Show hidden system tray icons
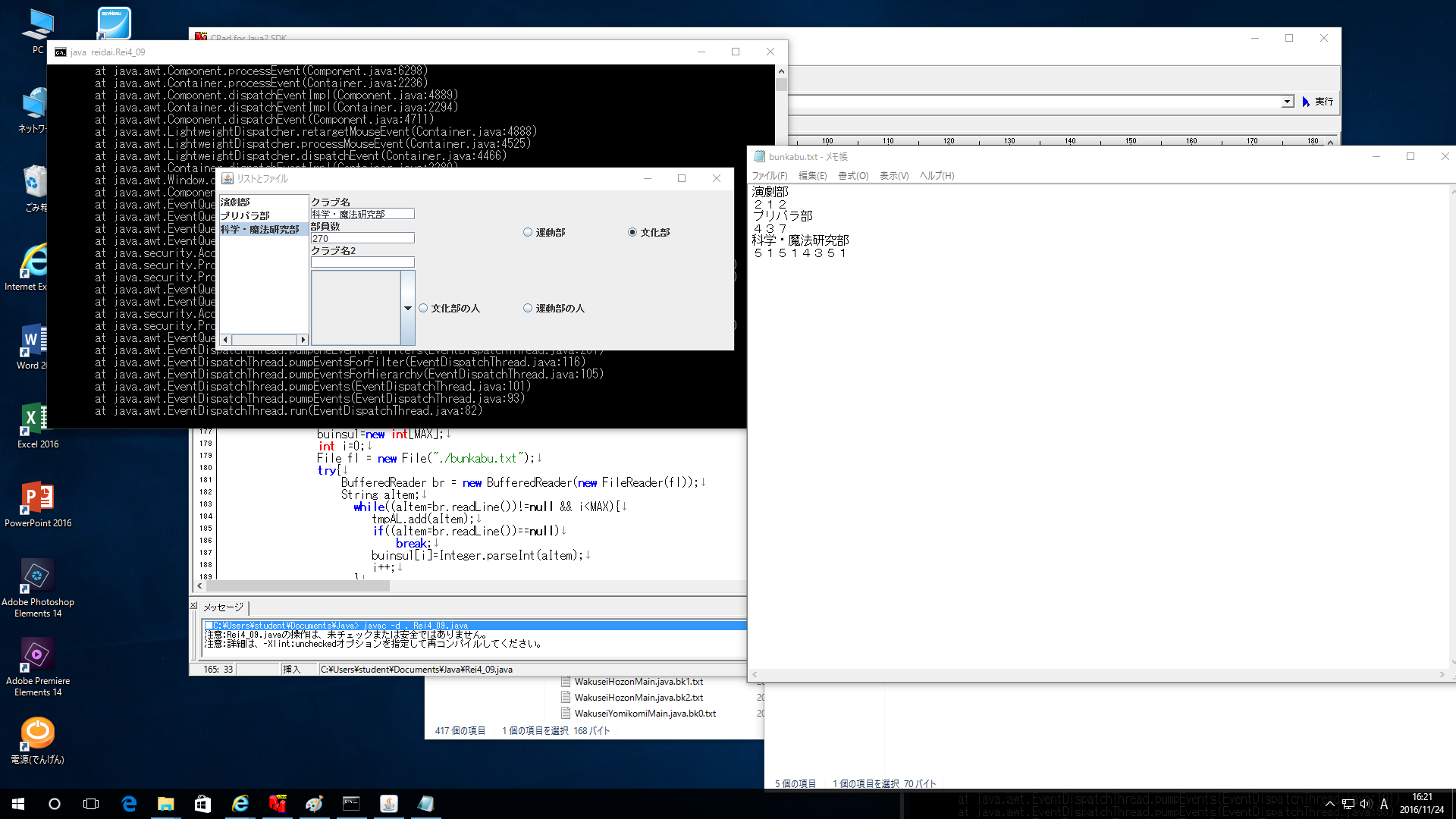This screenshot has height=819, width=1456. [x=1329, y=804]
